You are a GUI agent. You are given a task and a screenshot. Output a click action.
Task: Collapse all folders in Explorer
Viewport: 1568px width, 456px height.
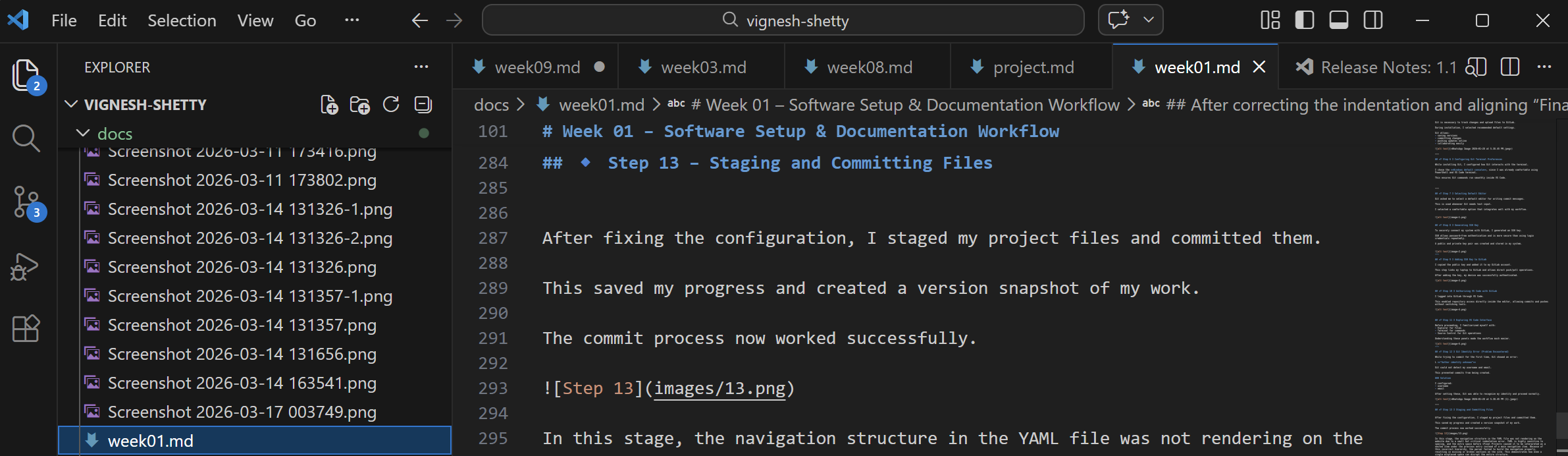click(423, 105)
